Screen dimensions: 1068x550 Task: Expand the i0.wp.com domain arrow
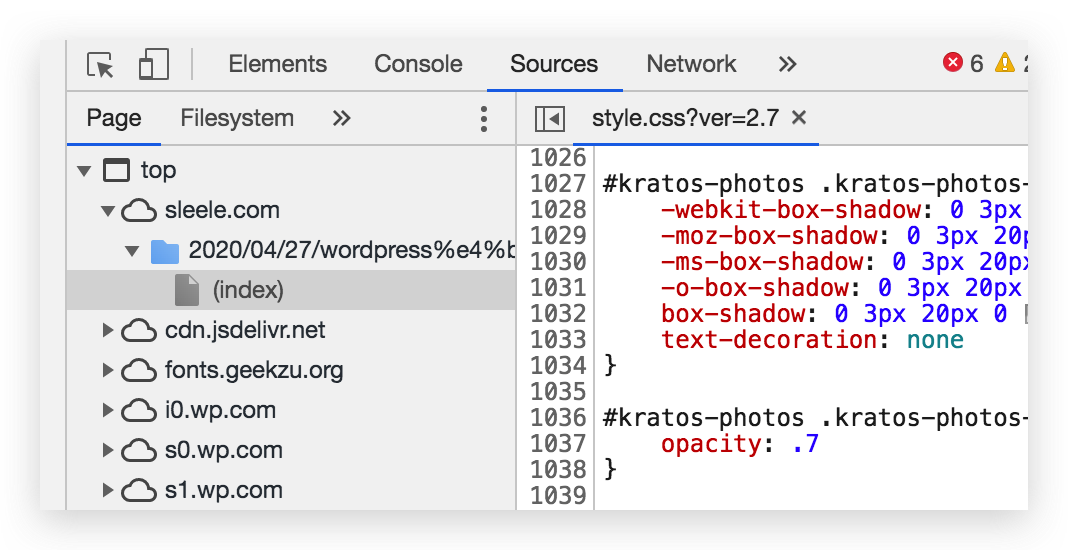108,410
